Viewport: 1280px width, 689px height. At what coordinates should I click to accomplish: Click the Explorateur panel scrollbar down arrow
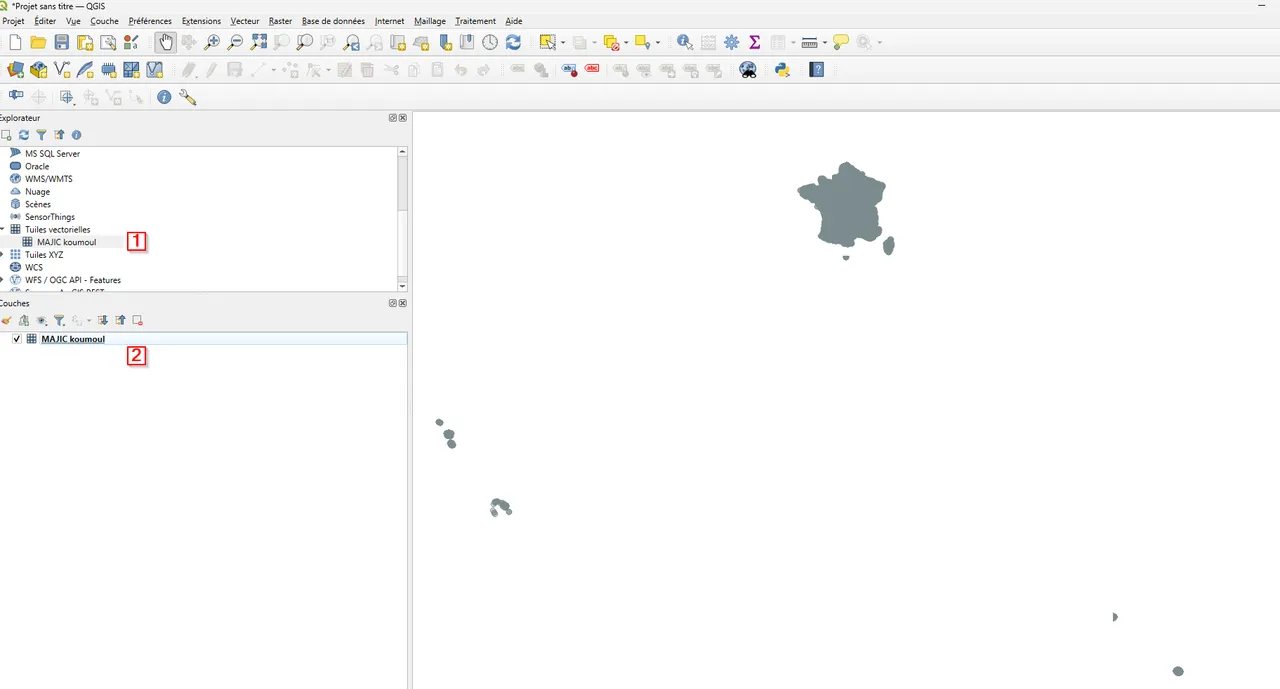403,285
